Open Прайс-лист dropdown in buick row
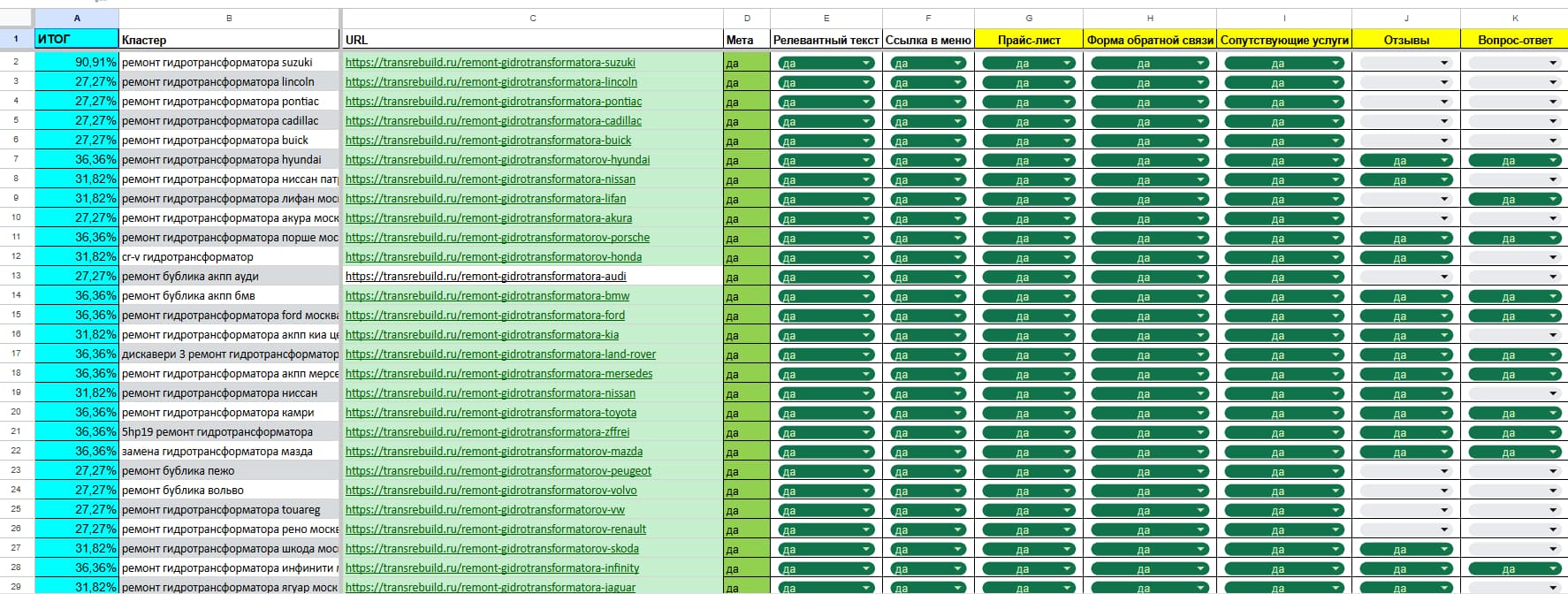The image size is (1568, 594). 1029,141
